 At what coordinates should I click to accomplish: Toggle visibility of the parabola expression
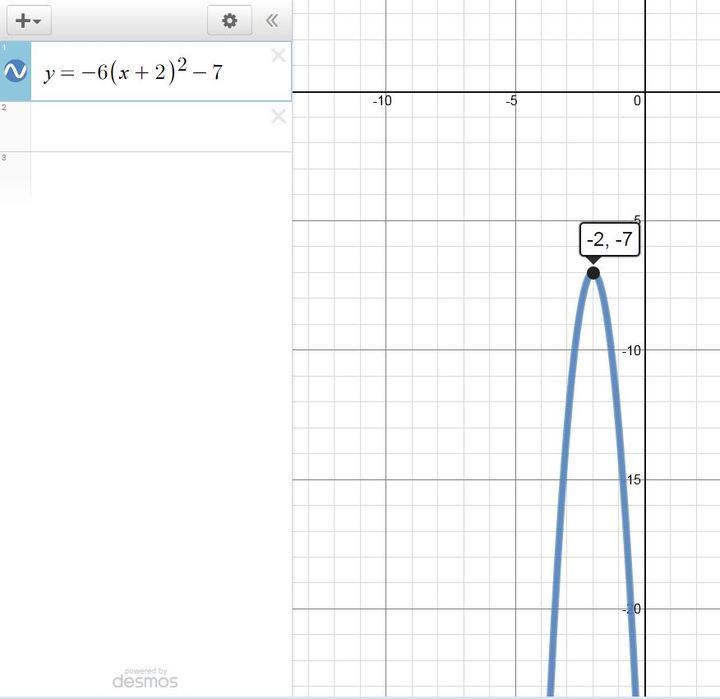tap(15, 72)
